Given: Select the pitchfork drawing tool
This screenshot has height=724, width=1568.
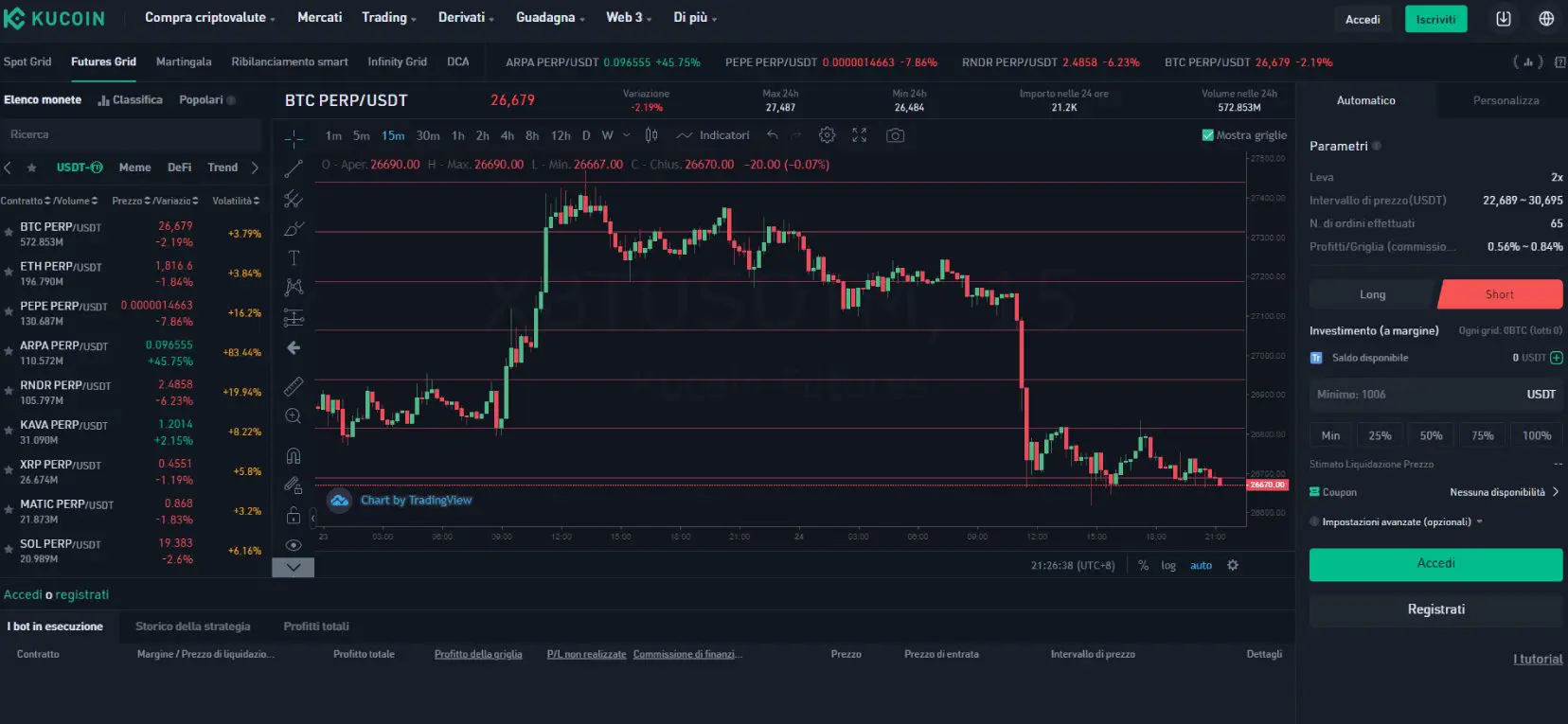Looking at the screenshot, I should pyautogui.click(x=294, y=199).
